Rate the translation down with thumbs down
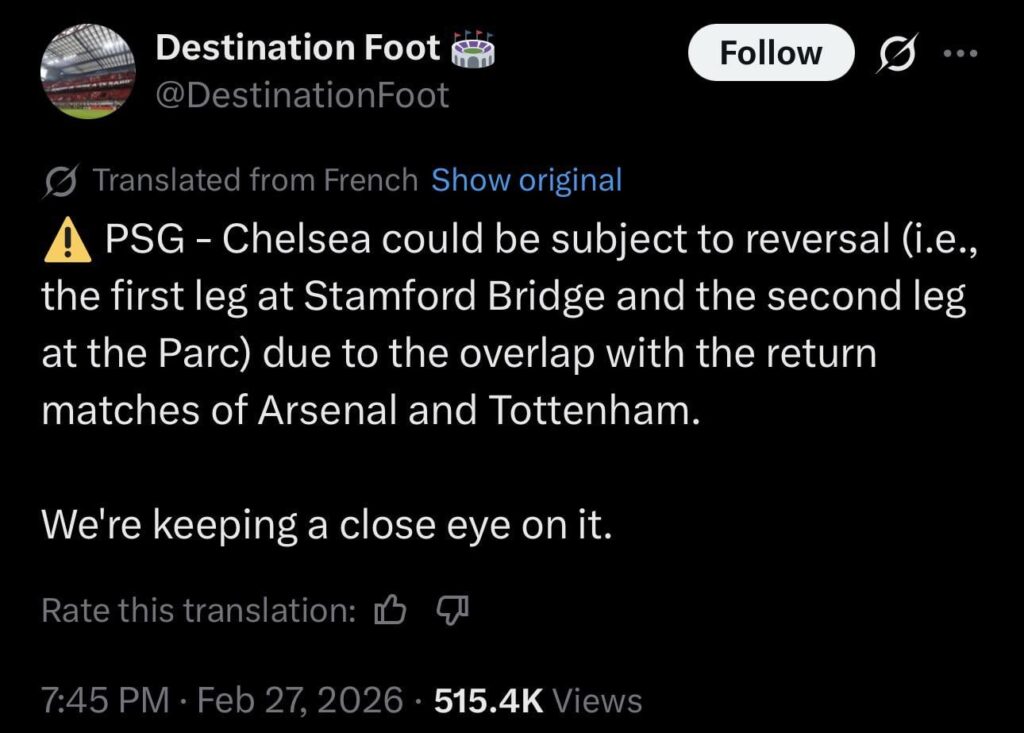The height and width of the screenshot is (733, 1024). 452,610
